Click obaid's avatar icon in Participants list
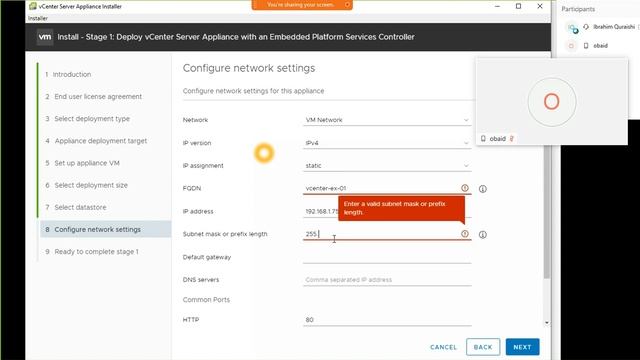The image size is (640, 360). click(571, 46)
